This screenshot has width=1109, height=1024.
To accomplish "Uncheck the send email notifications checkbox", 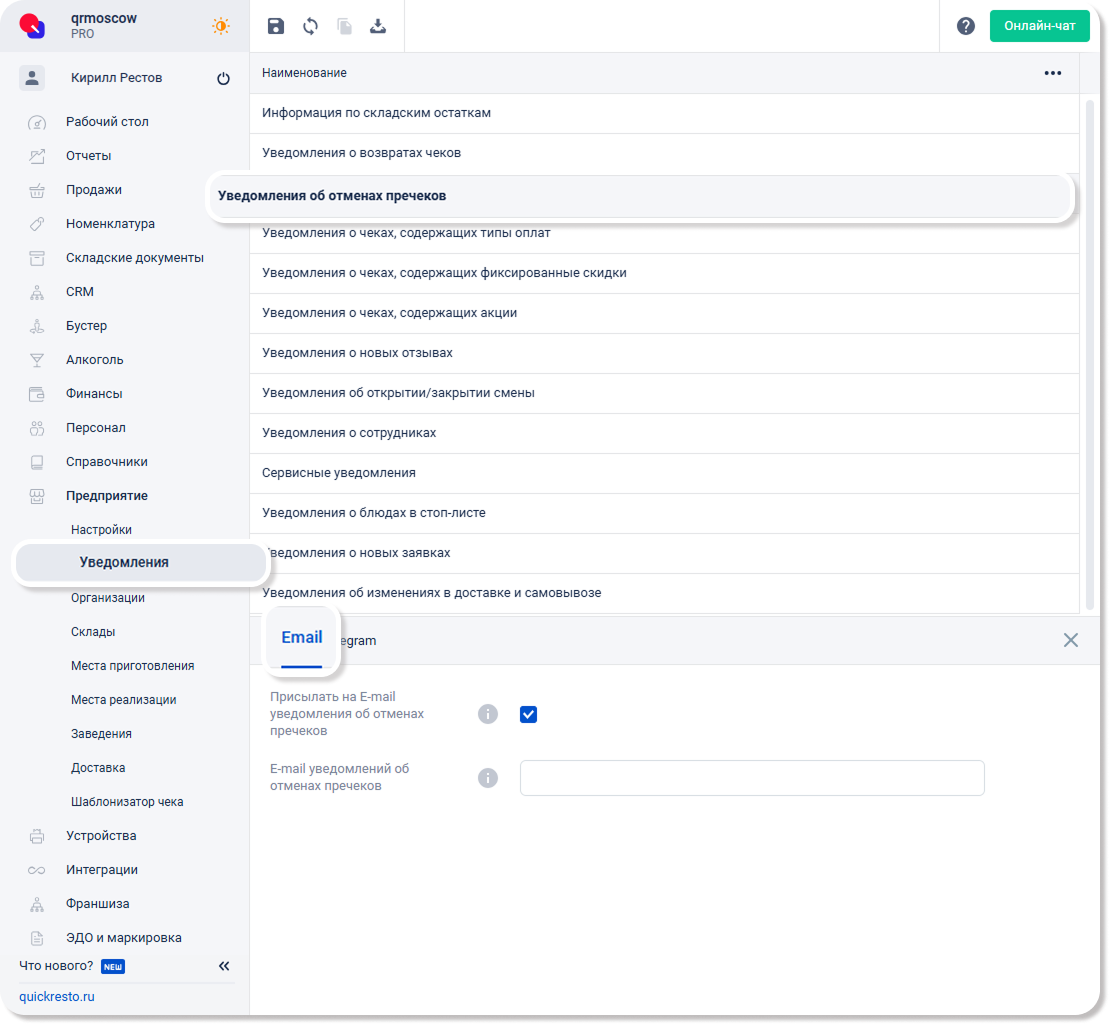I will click(529, 714).
